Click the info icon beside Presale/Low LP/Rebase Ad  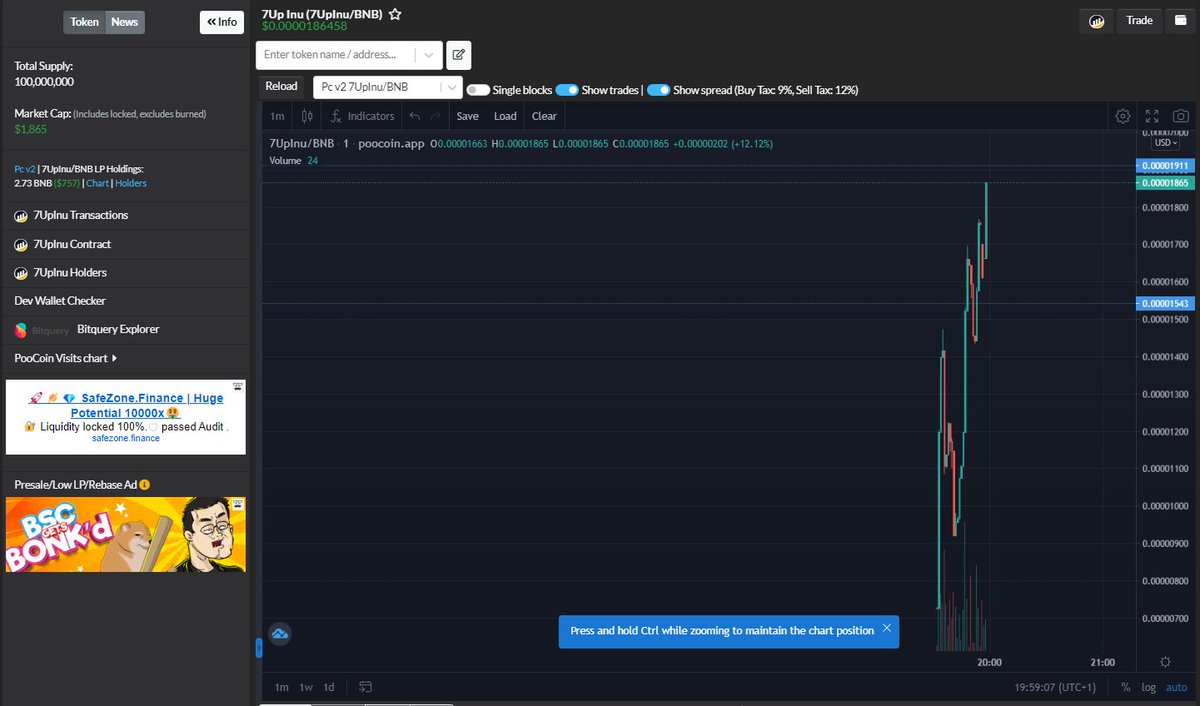(x=145, y=485)
